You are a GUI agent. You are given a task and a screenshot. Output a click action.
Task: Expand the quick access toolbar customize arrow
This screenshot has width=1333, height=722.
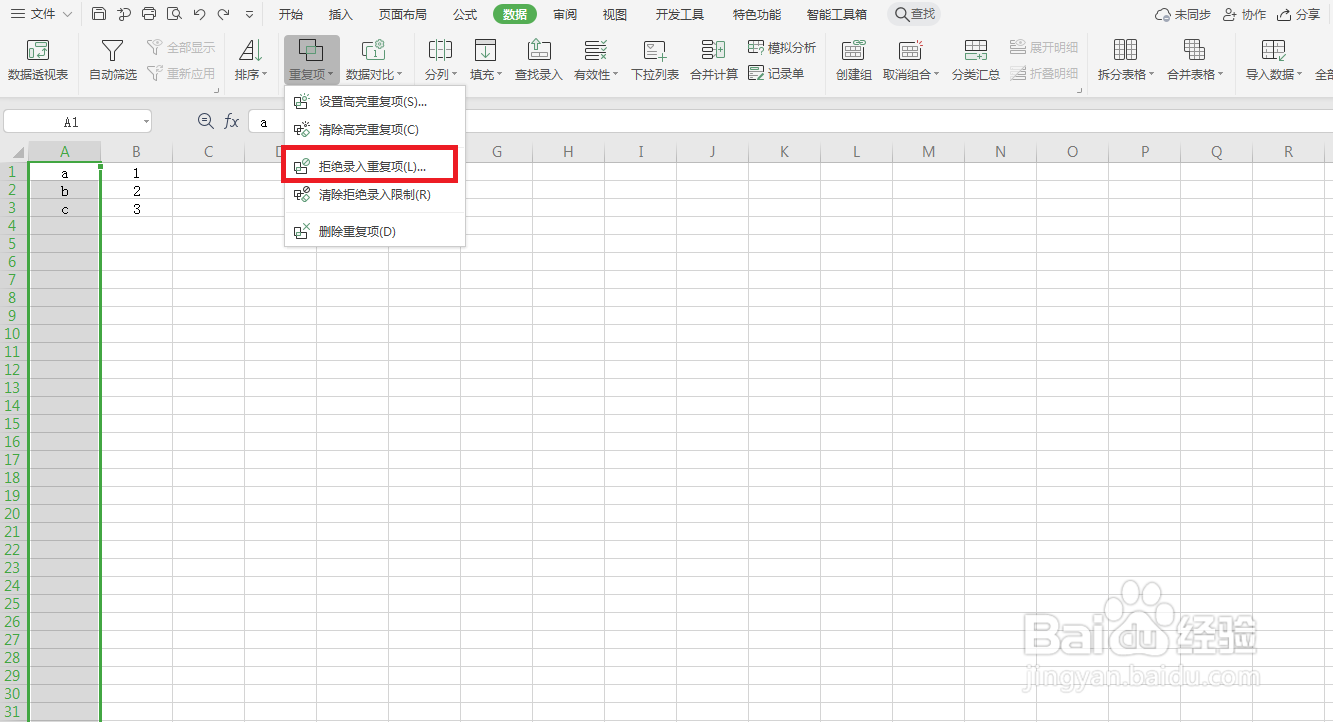tap(249, 15)
